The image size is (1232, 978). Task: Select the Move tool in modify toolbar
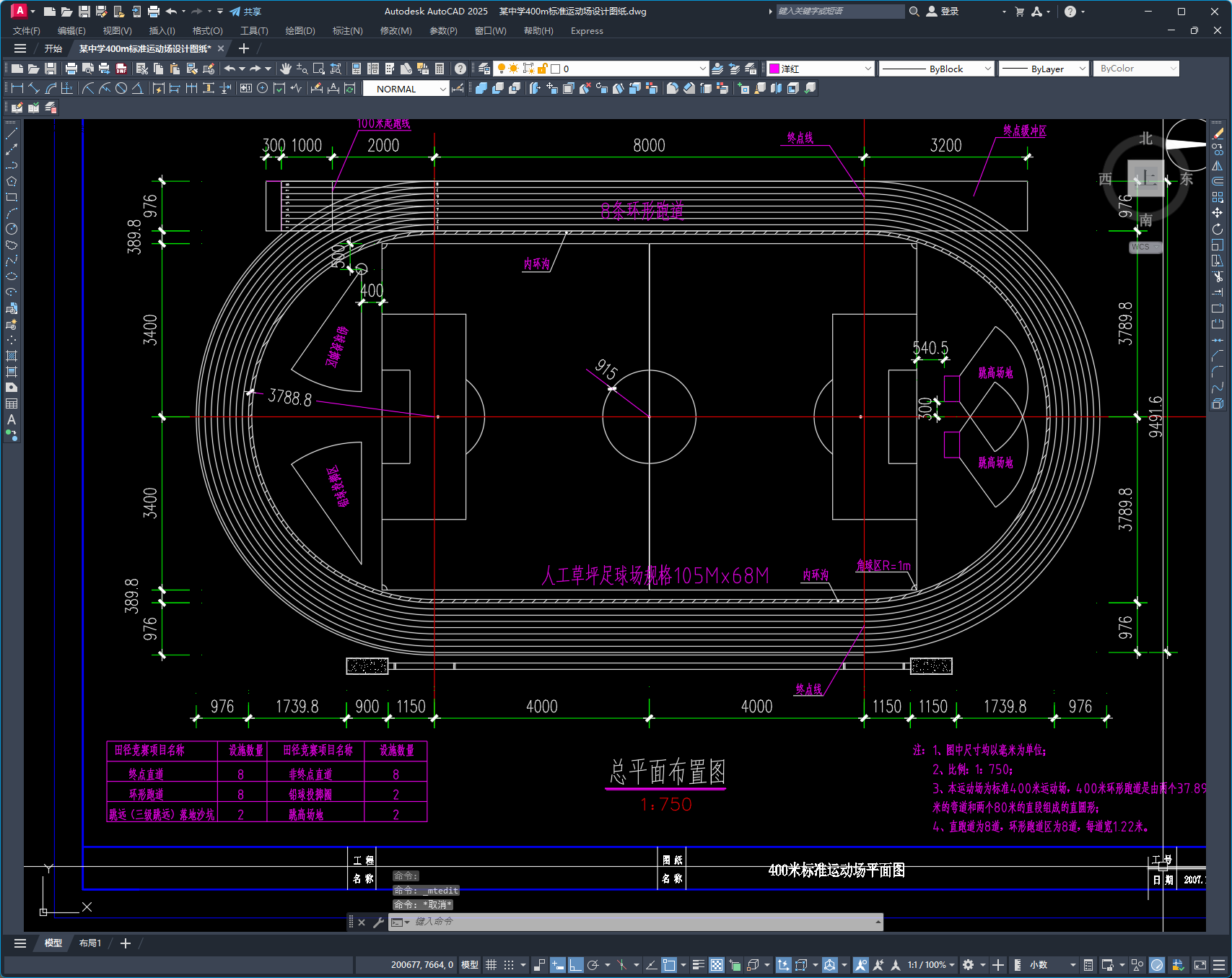pyautogui.click(x=1218, y=213)
